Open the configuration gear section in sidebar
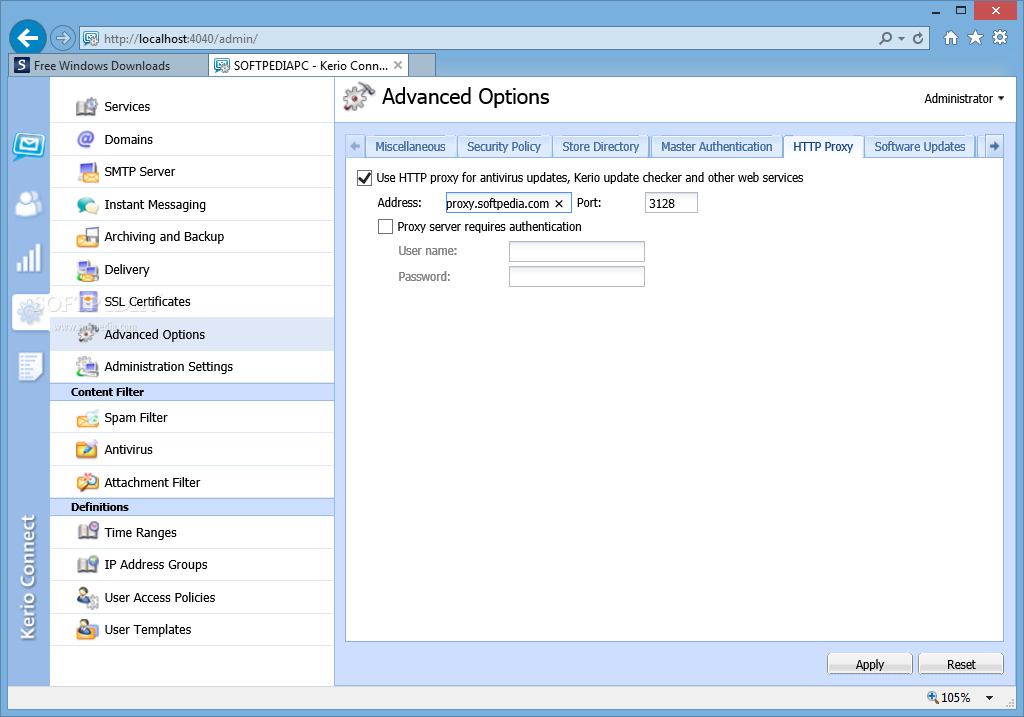This screenshot has width=1024, height=717. tap(29, 312)
